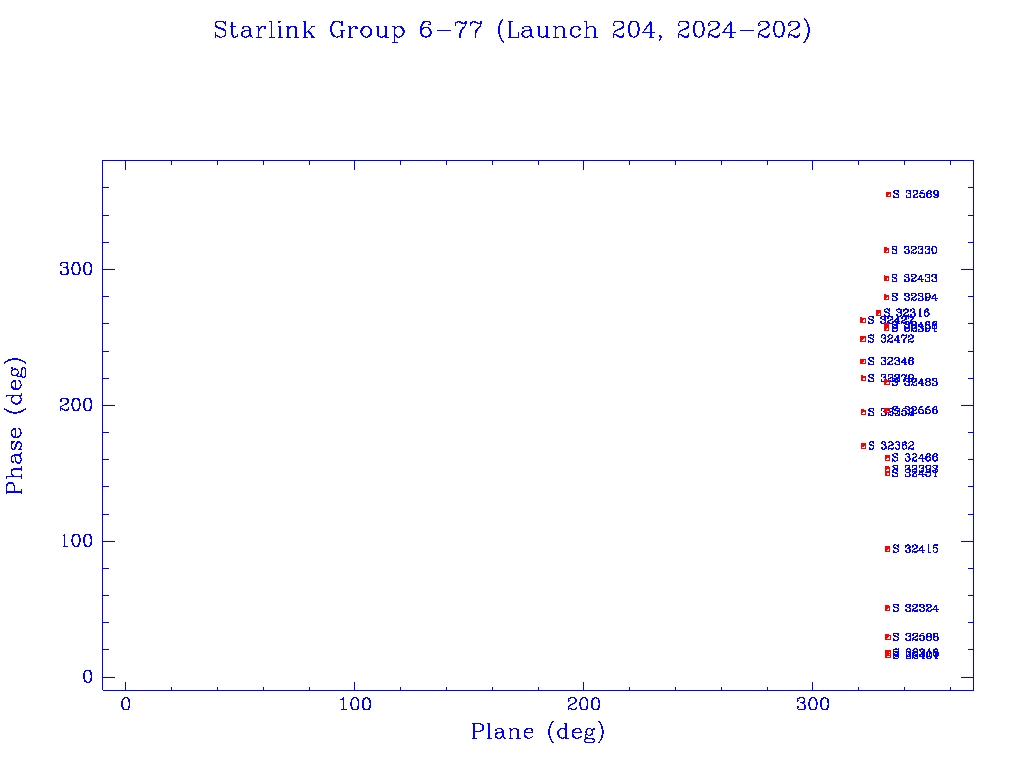Click the data label "S 32330"

point(914,250)
